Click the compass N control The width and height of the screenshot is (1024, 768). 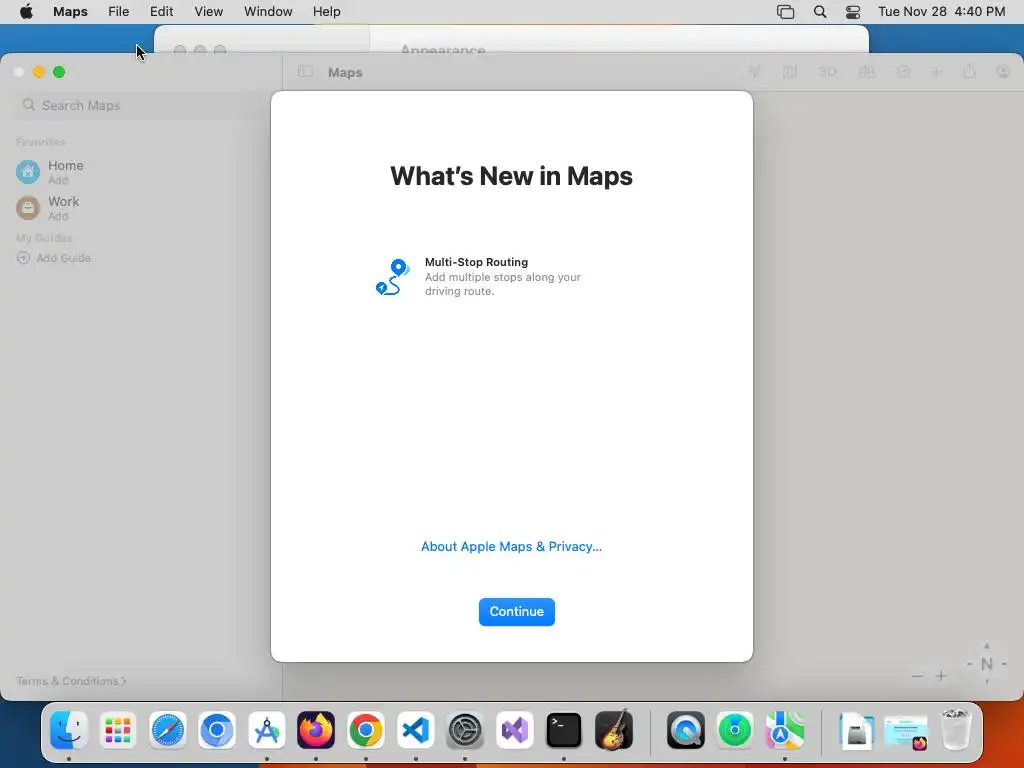click(987, 664)
